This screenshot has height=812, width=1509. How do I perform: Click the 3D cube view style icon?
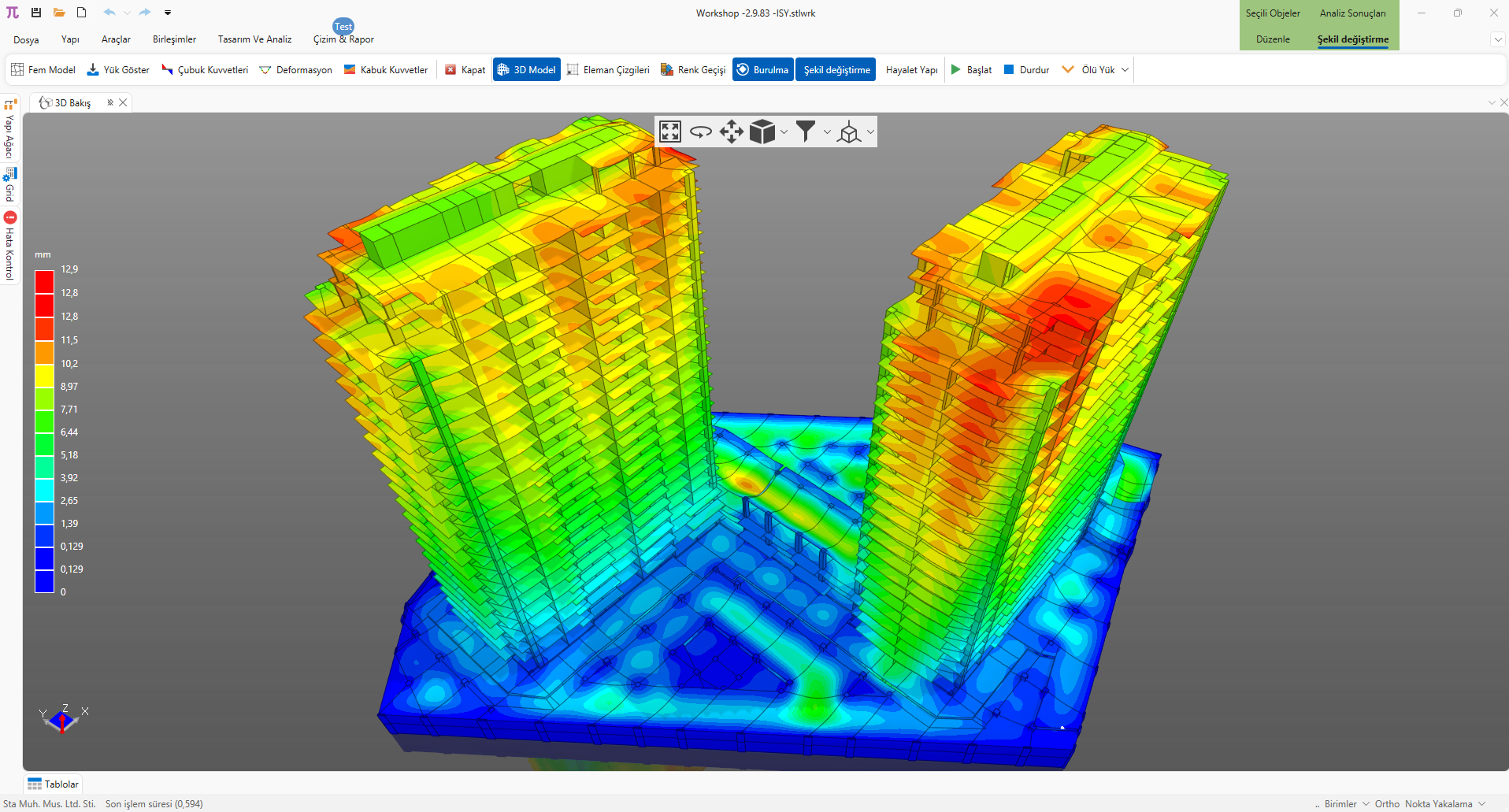(762, 132)
